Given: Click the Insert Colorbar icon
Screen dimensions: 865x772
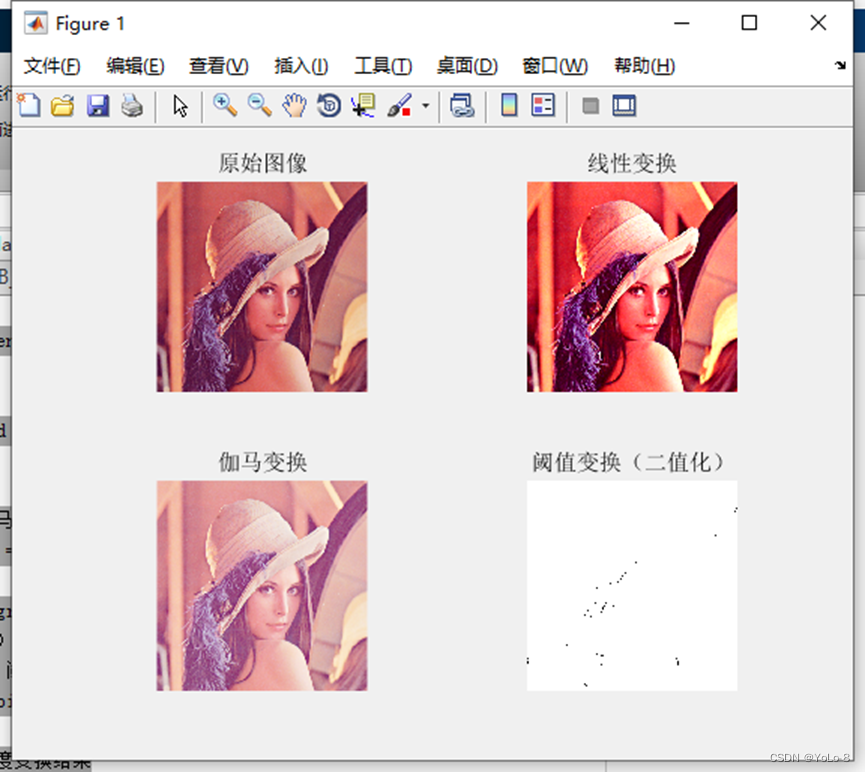Looking at the screenshot, I should click(509, 105).
